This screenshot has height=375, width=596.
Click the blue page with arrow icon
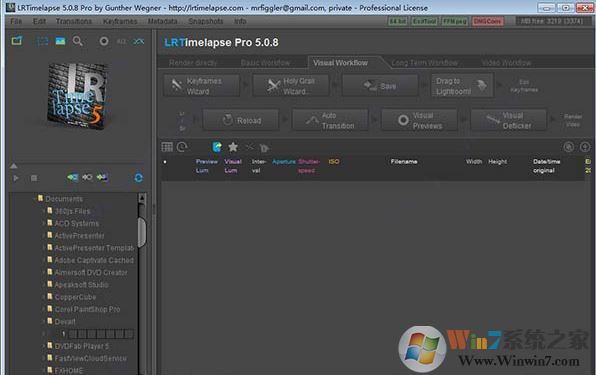click(217, 147)
